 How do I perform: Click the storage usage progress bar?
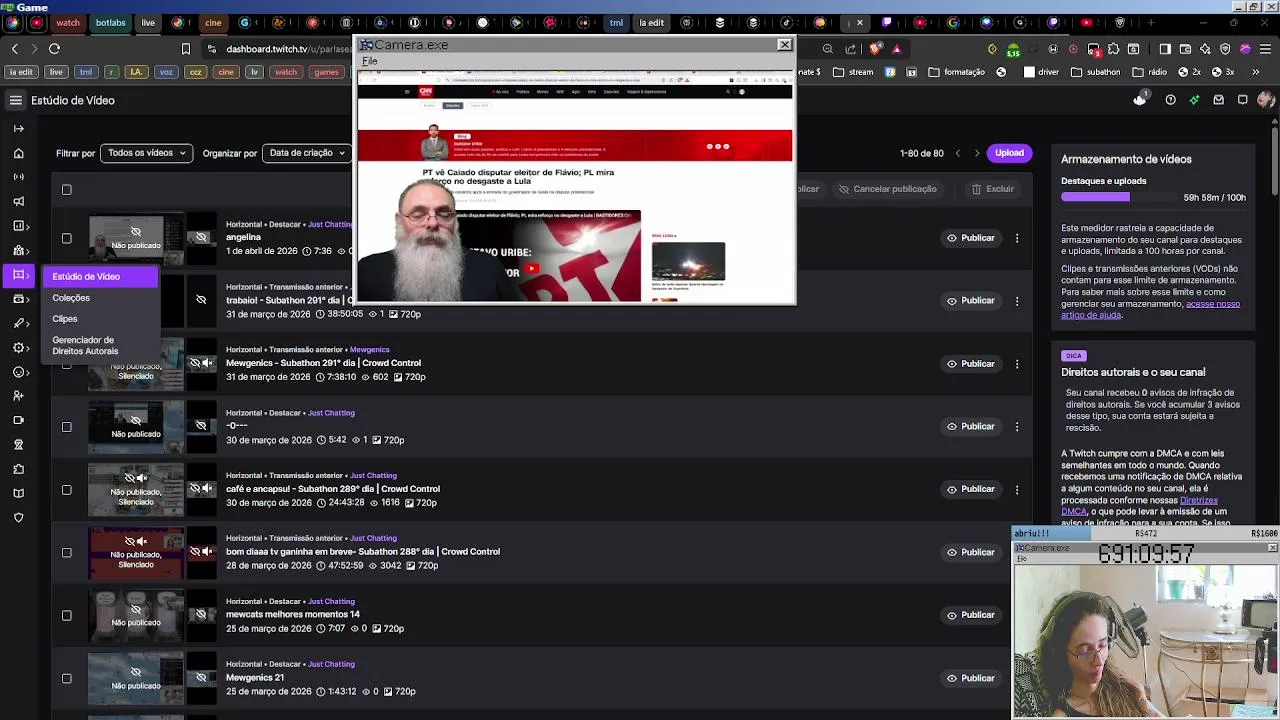point(1118,197)
